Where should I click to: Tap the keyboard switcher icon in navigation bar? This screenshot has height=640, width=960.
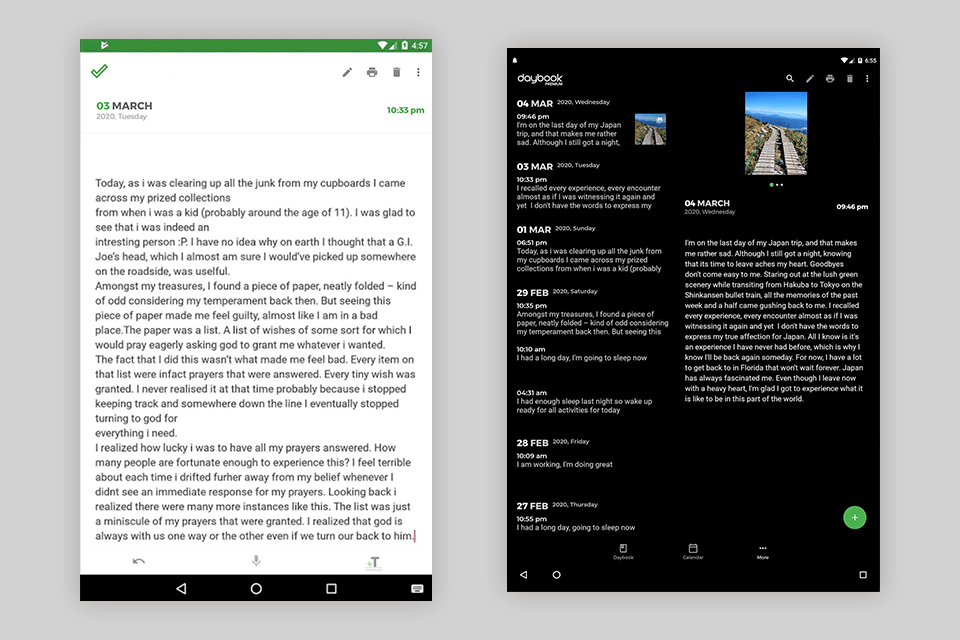pyautogui.click(x=417, y=589)
